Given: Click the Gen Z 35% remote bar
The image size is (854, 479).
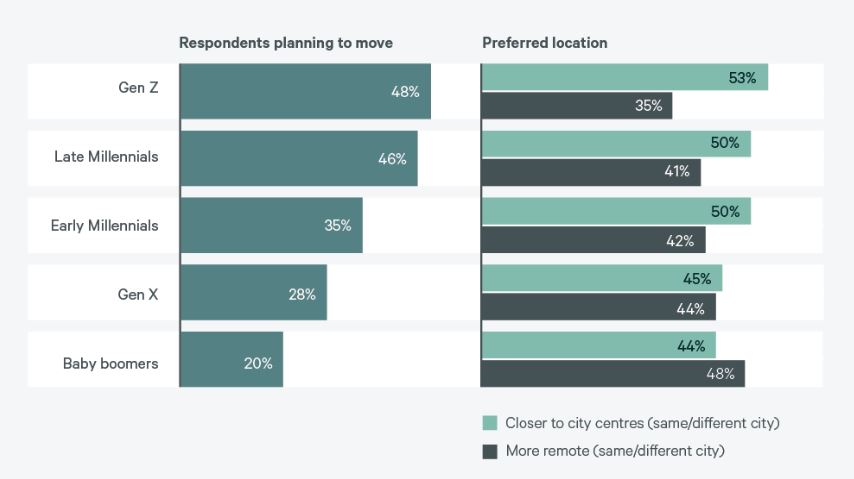Looking at the screenshot, I should tap(577, 106).
